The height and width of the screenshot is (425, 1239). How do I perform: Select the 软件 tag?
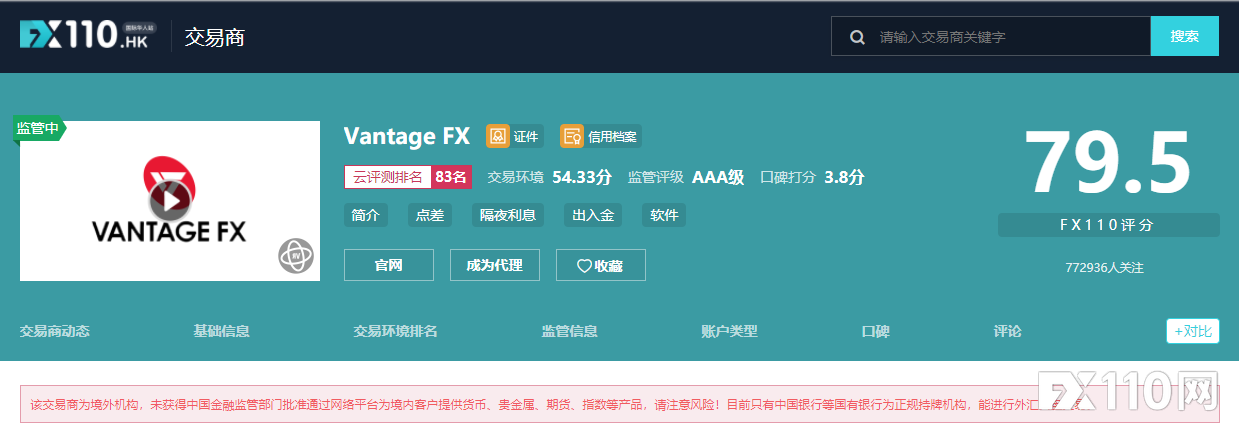point(664,215)
